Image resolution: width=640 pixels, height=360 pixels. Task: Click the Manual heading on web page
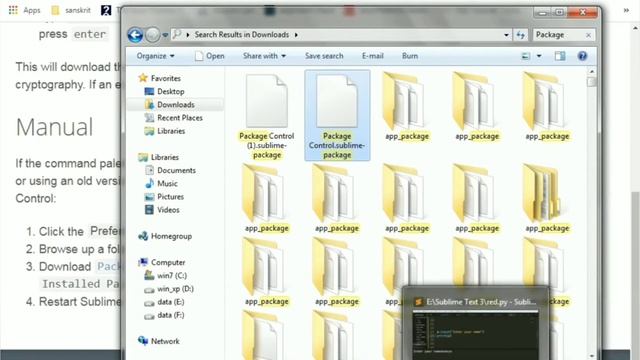tap(55, 127)
